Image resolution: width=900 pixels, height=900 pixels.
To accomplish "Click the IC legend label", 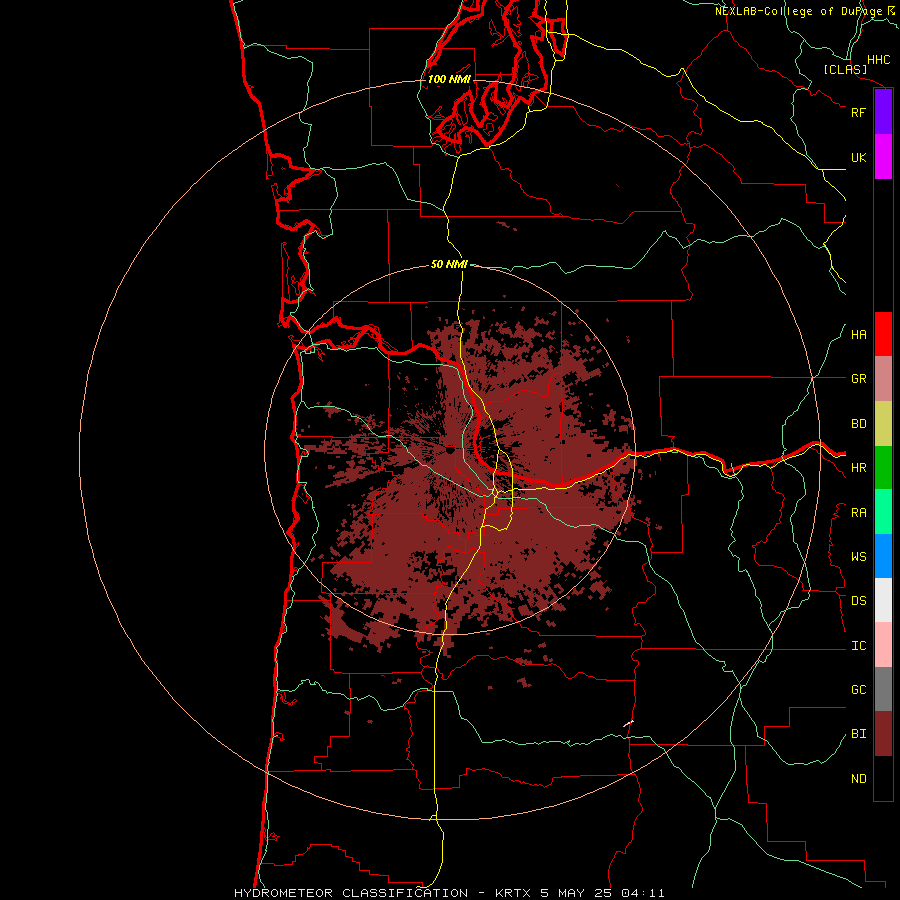I will tap(858, 646).
